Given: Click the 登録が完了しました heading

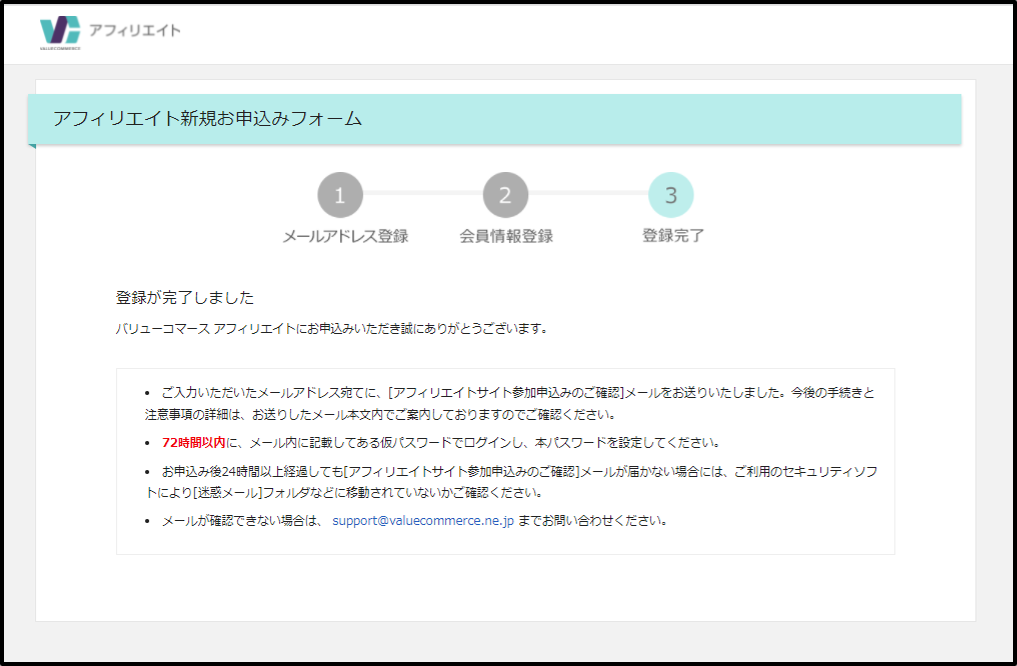Looking at the screenshot, I should click(185, 298).
